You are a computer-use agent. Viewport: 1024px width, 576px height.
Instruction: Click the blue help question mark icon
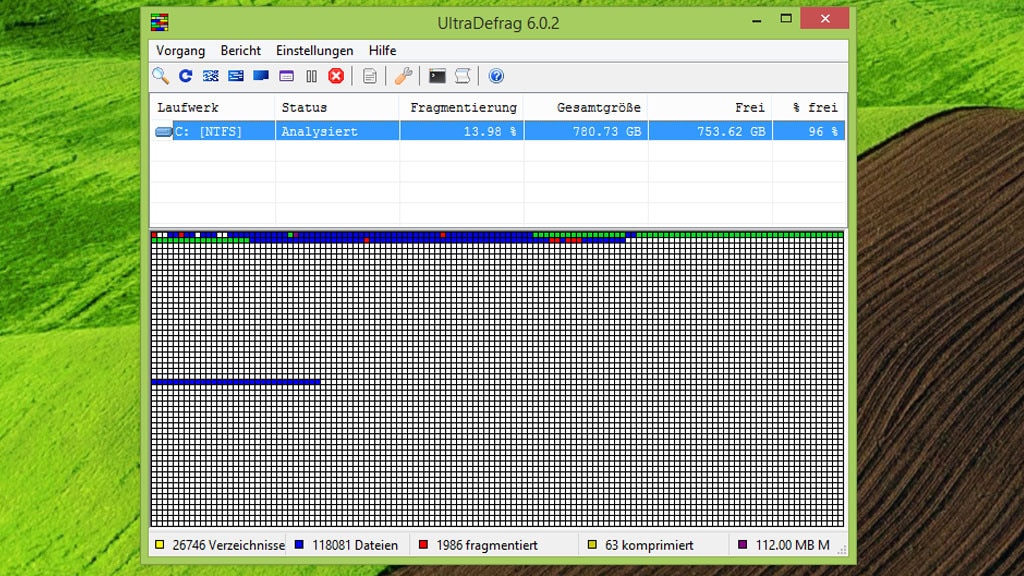(496, 76)
